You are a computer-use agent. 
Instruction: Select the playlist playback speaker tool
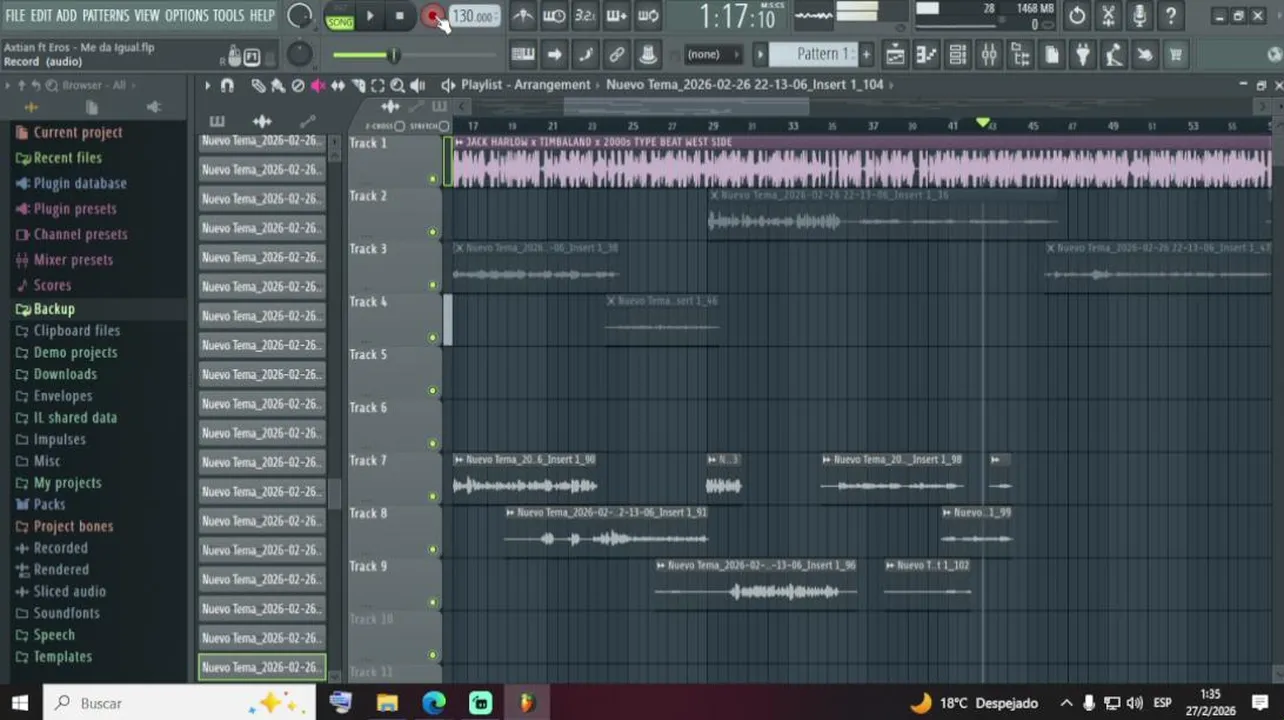click(418, 86)
